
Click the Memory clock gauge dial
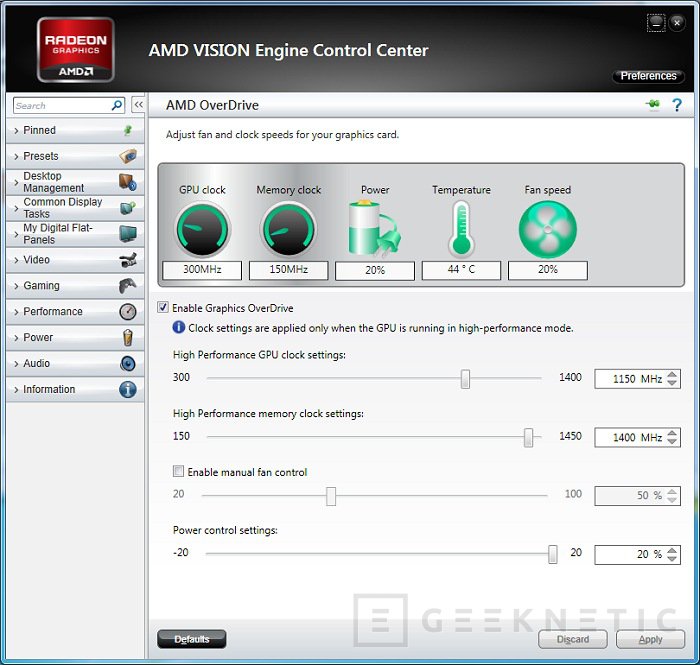(288, 229)
